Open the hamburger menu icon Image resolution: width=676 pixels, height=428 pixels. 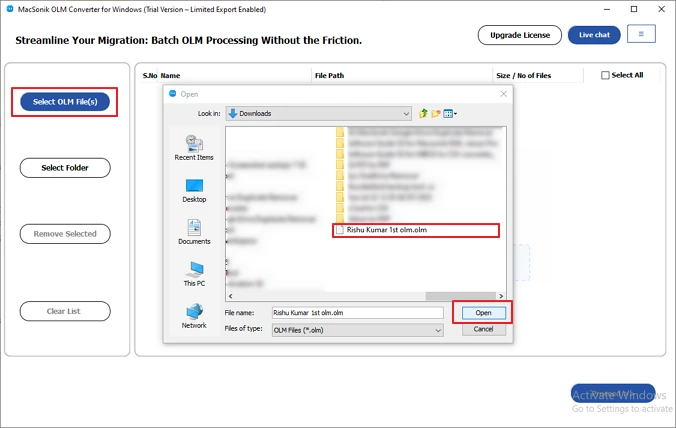(x=641, y=34)
